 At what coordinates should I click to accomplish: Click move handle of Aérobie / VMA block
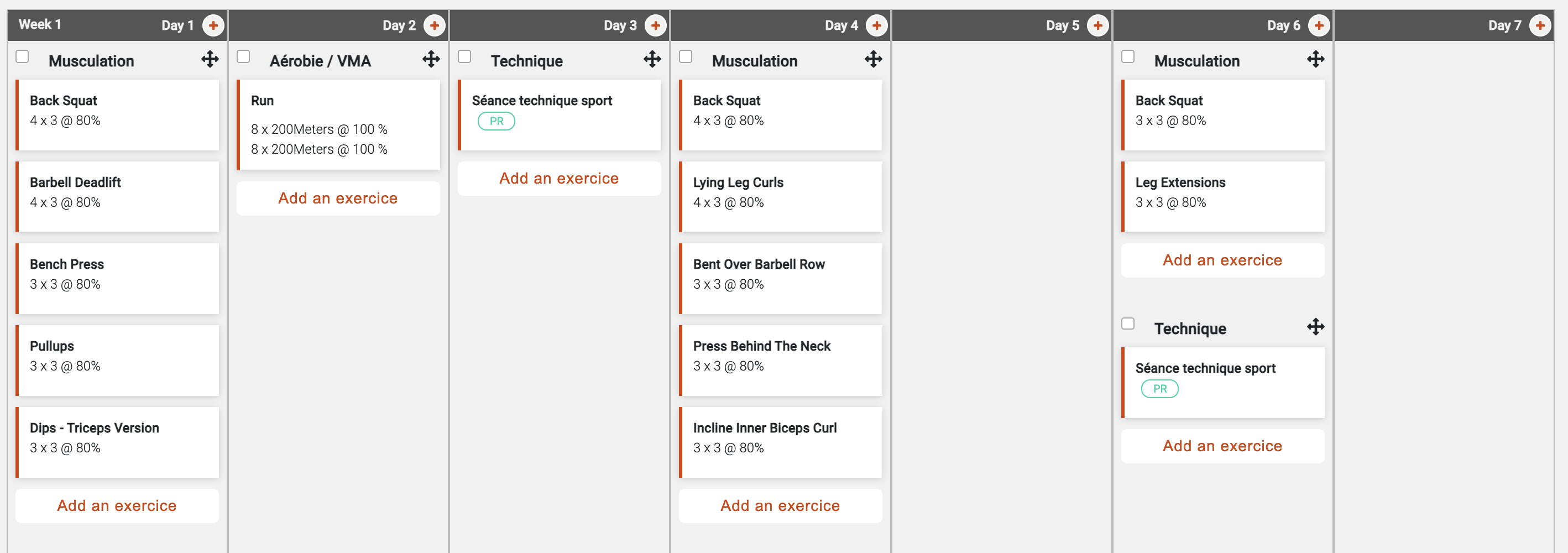point(431,59)
